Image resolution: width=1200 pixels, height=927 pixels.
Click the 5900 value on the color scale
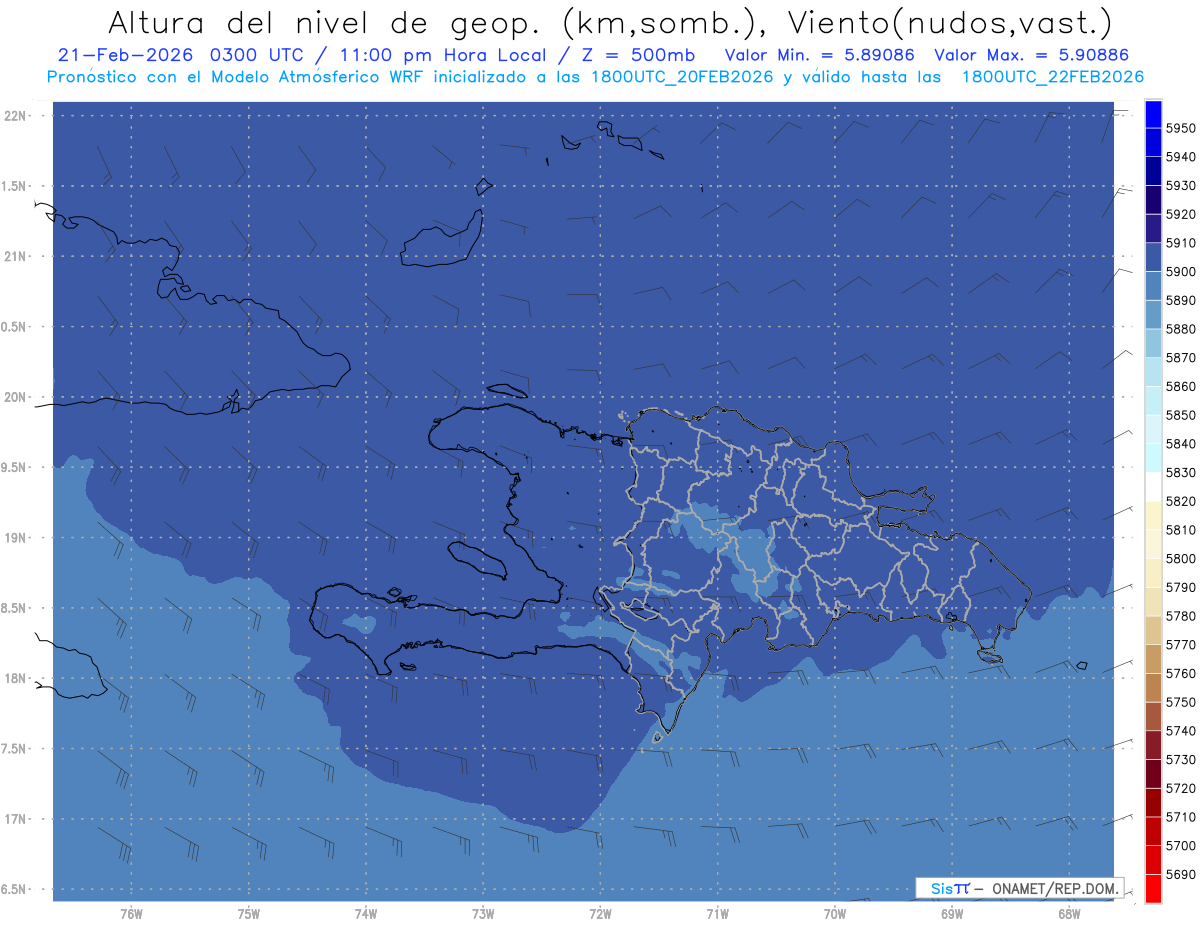1180,272
